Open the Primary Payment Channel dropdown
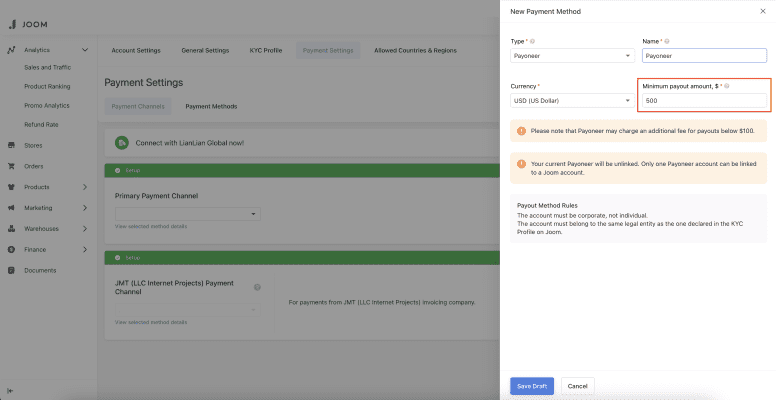Screen dimensions: 776x400 (187, 213)
